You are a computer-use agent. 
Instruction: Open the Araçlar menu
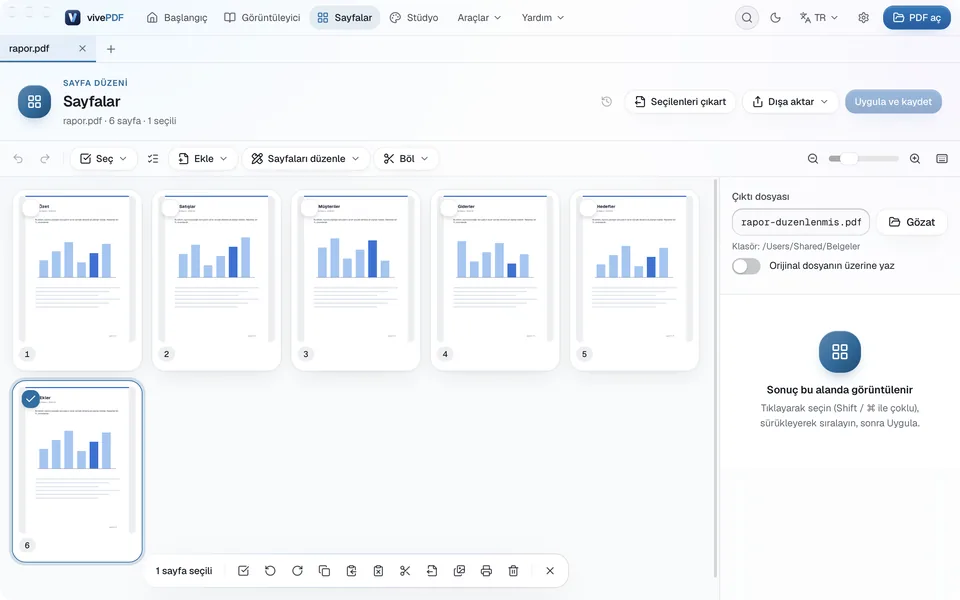point(479,18)
